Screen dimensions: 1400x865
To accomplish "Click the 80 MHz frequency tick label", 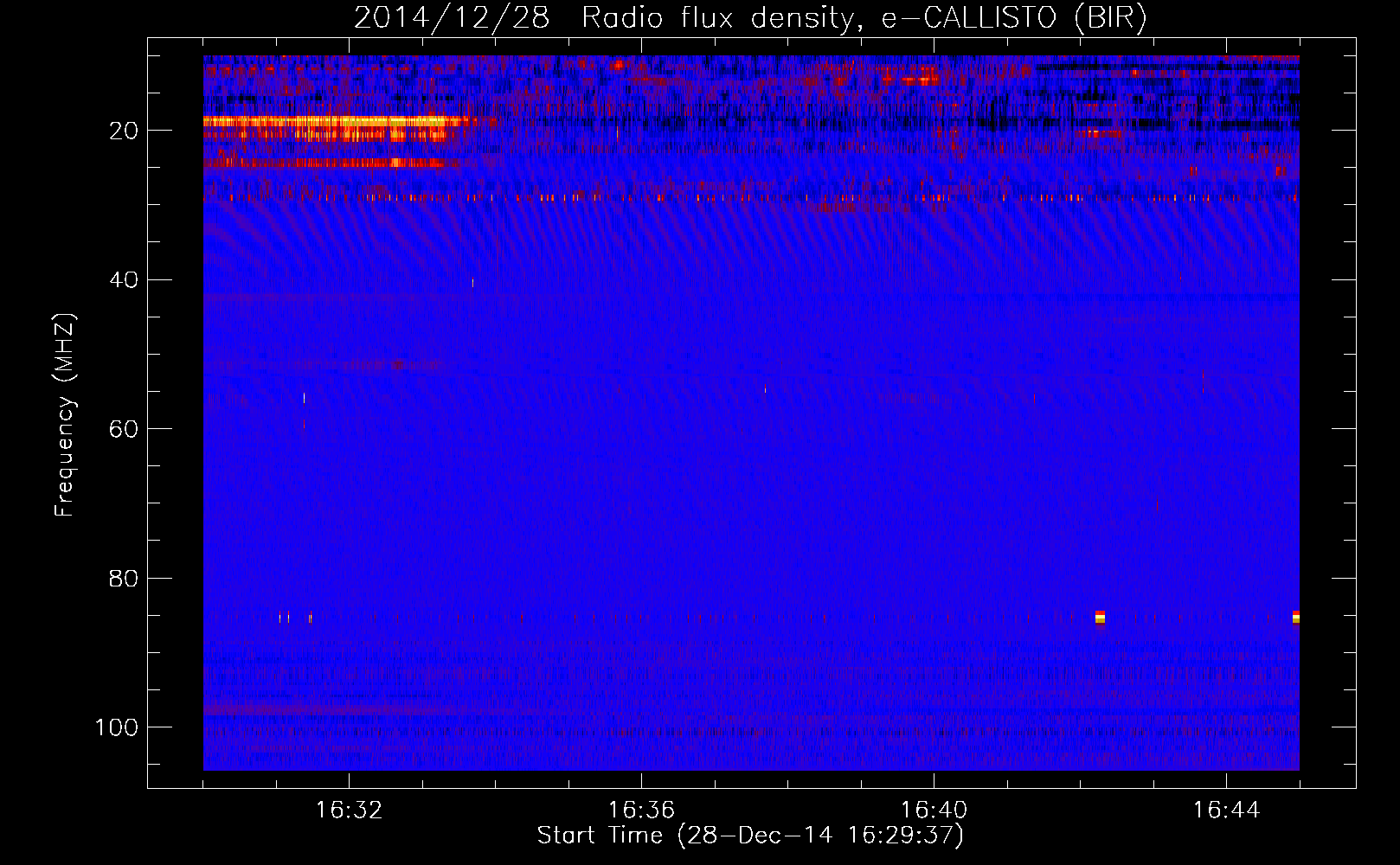I will (x=124, y=579).
